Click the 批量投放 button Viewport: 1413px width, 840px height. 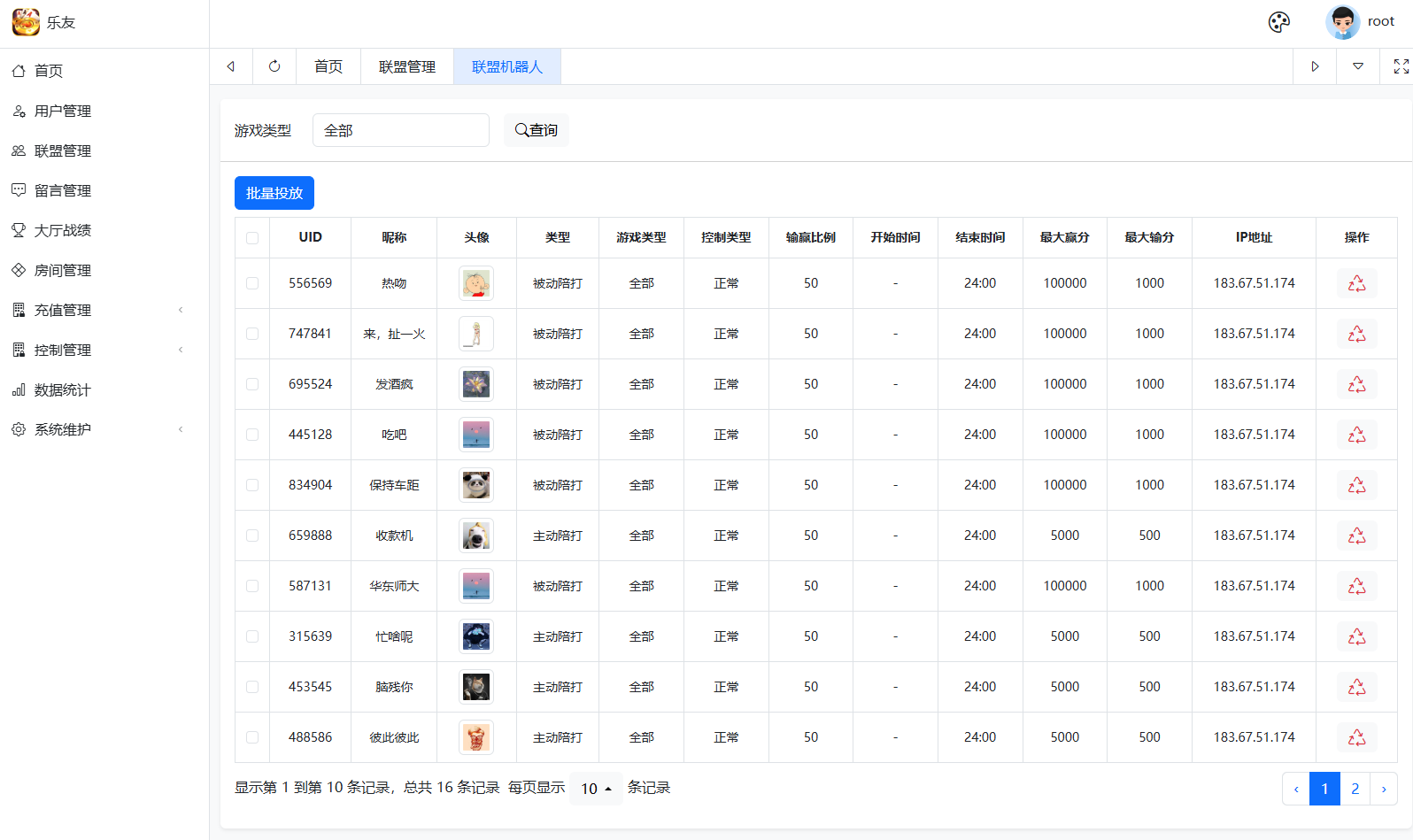(x=274, y=193)
